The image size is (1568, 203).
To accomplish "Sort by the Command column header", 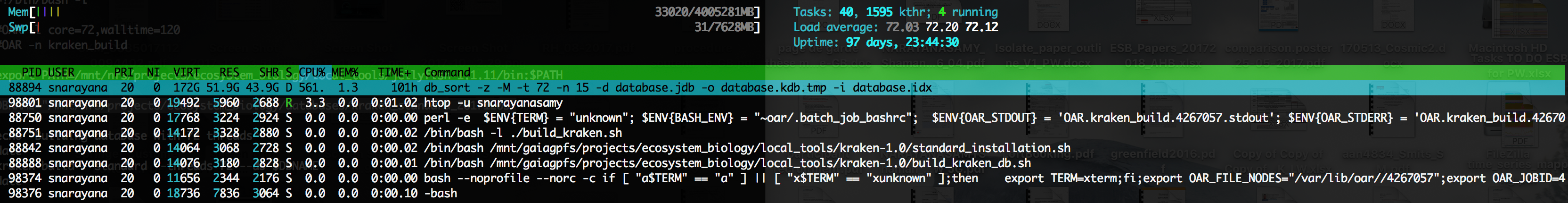I will point(448,73).
